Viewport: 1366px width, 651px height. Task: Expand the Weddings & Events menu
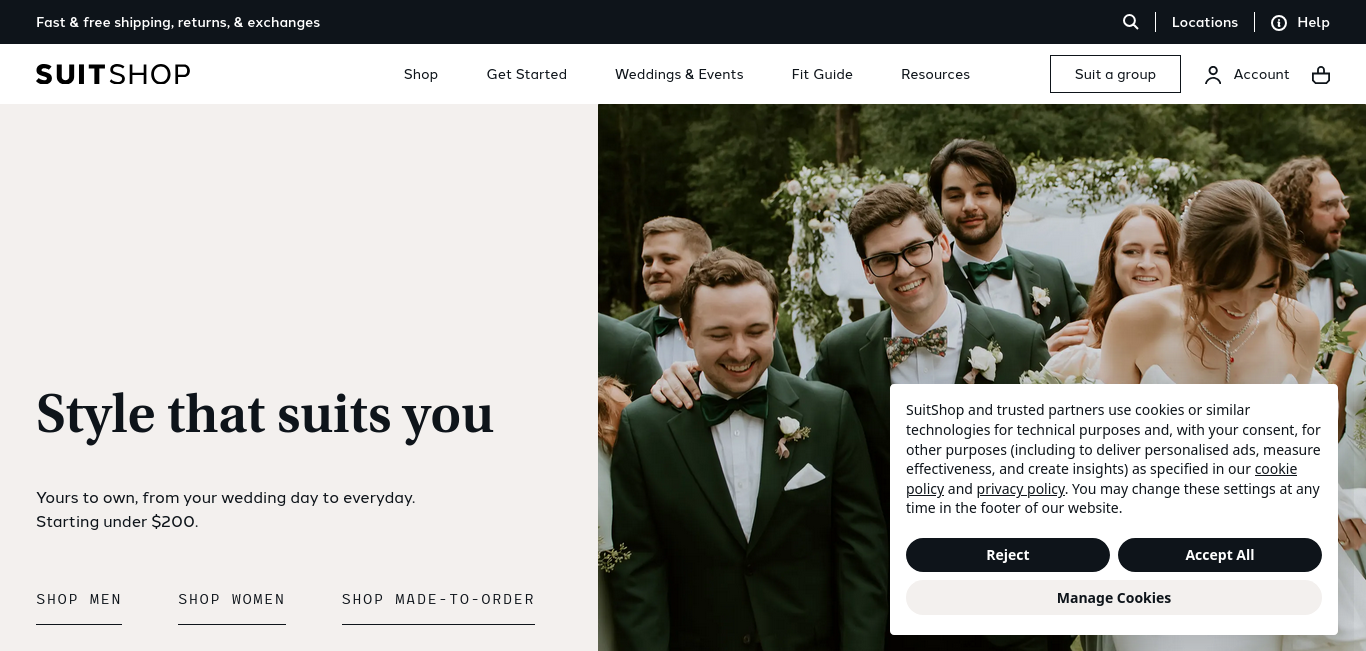coord(679,74)
